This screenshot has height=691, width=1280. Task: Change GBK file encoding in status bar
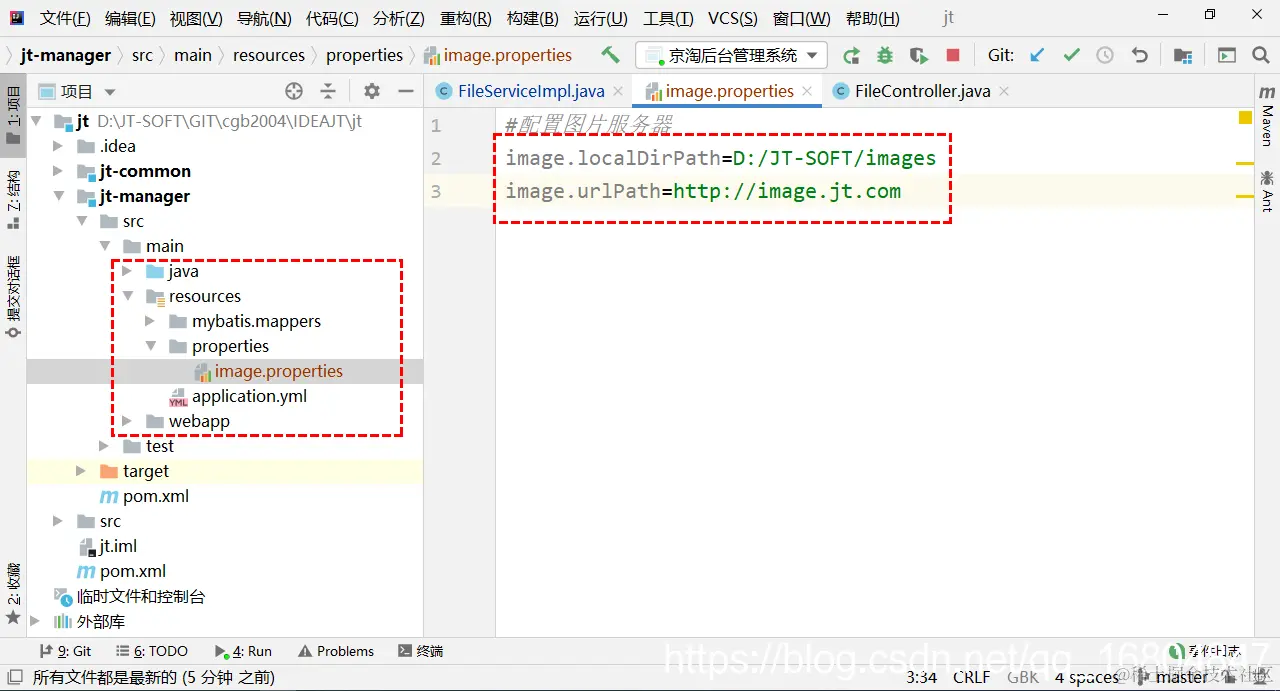[x=1022, y=677]
